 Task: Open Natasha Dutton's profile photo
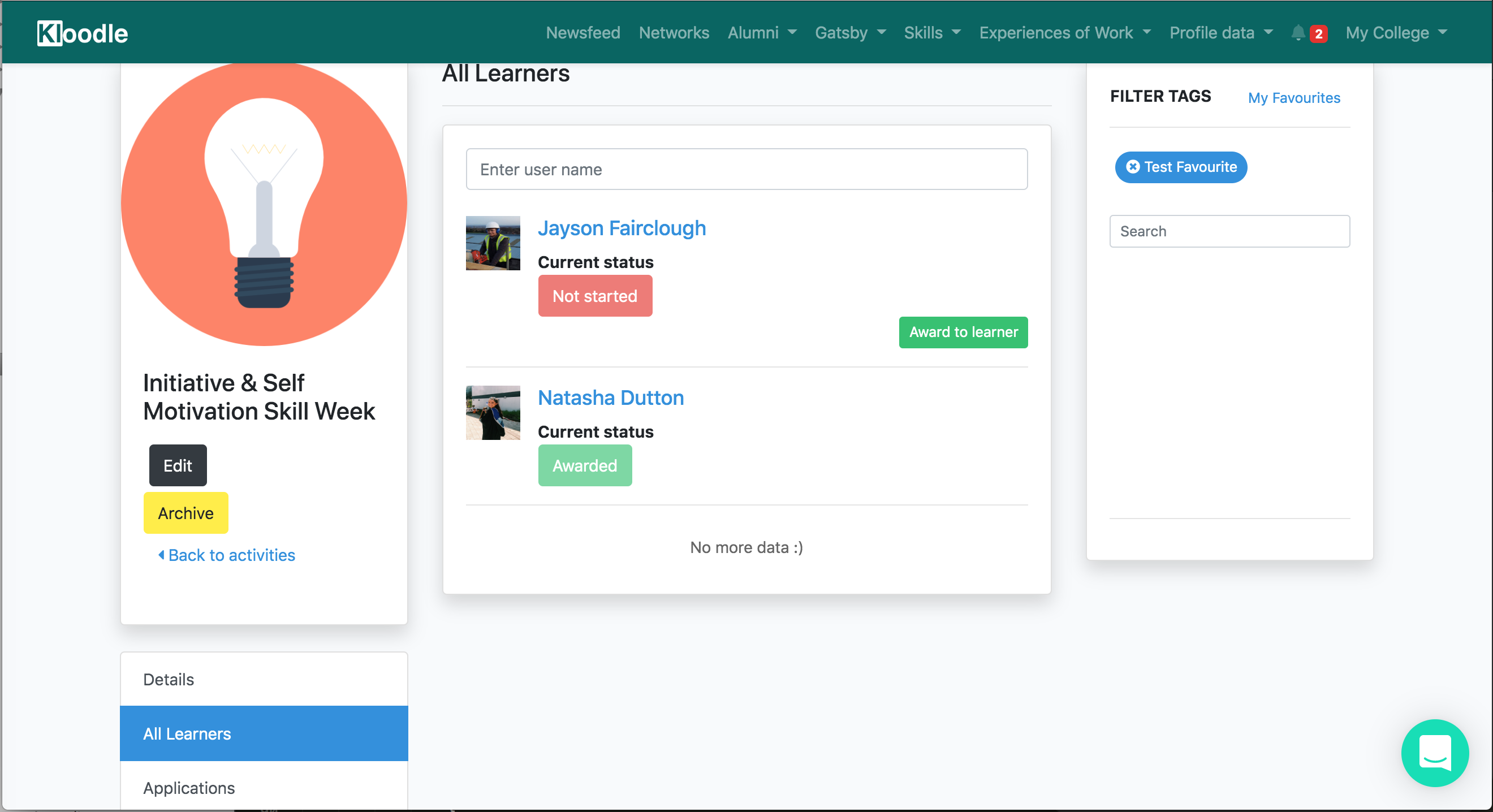click(493, 413)
